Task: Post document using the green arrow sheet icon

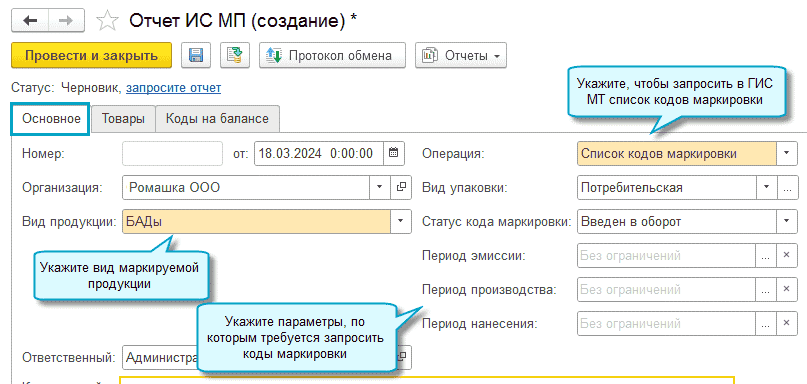Action: [x=235, y=55]
